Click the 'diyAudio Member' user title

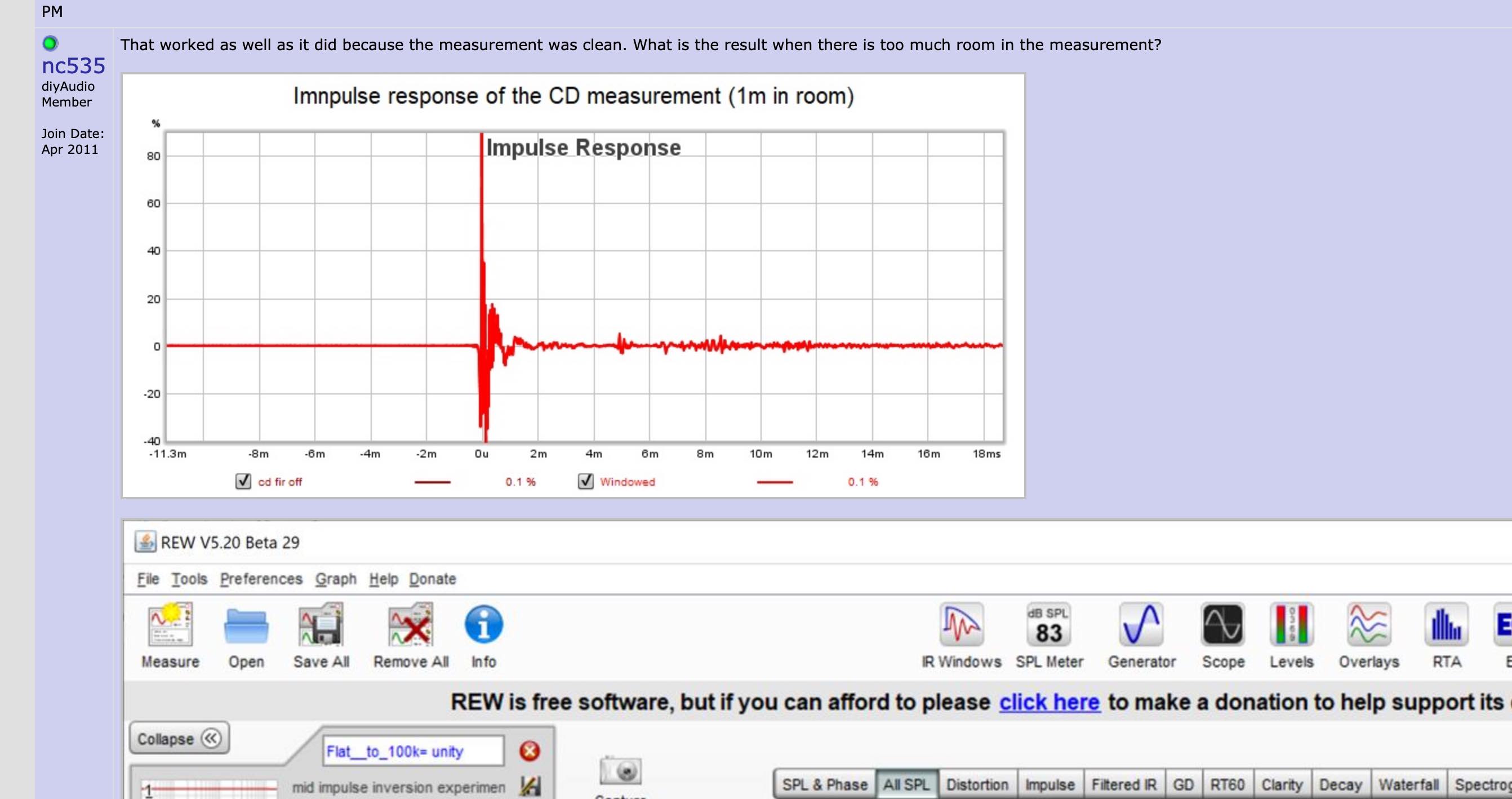[x=68, y=94]
